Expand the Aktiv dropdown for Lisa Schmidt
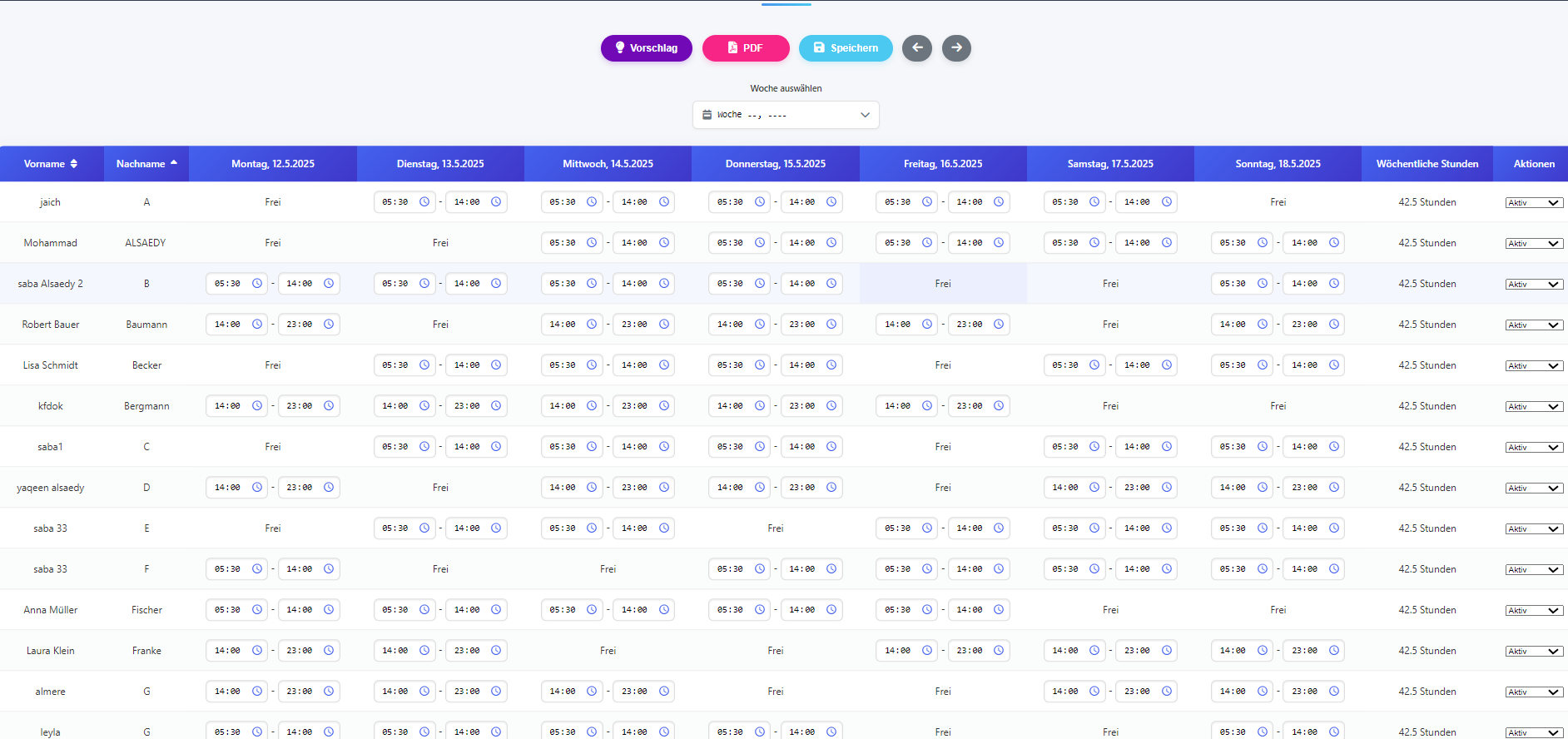The image size is (1568, 739). point(1534,366)
